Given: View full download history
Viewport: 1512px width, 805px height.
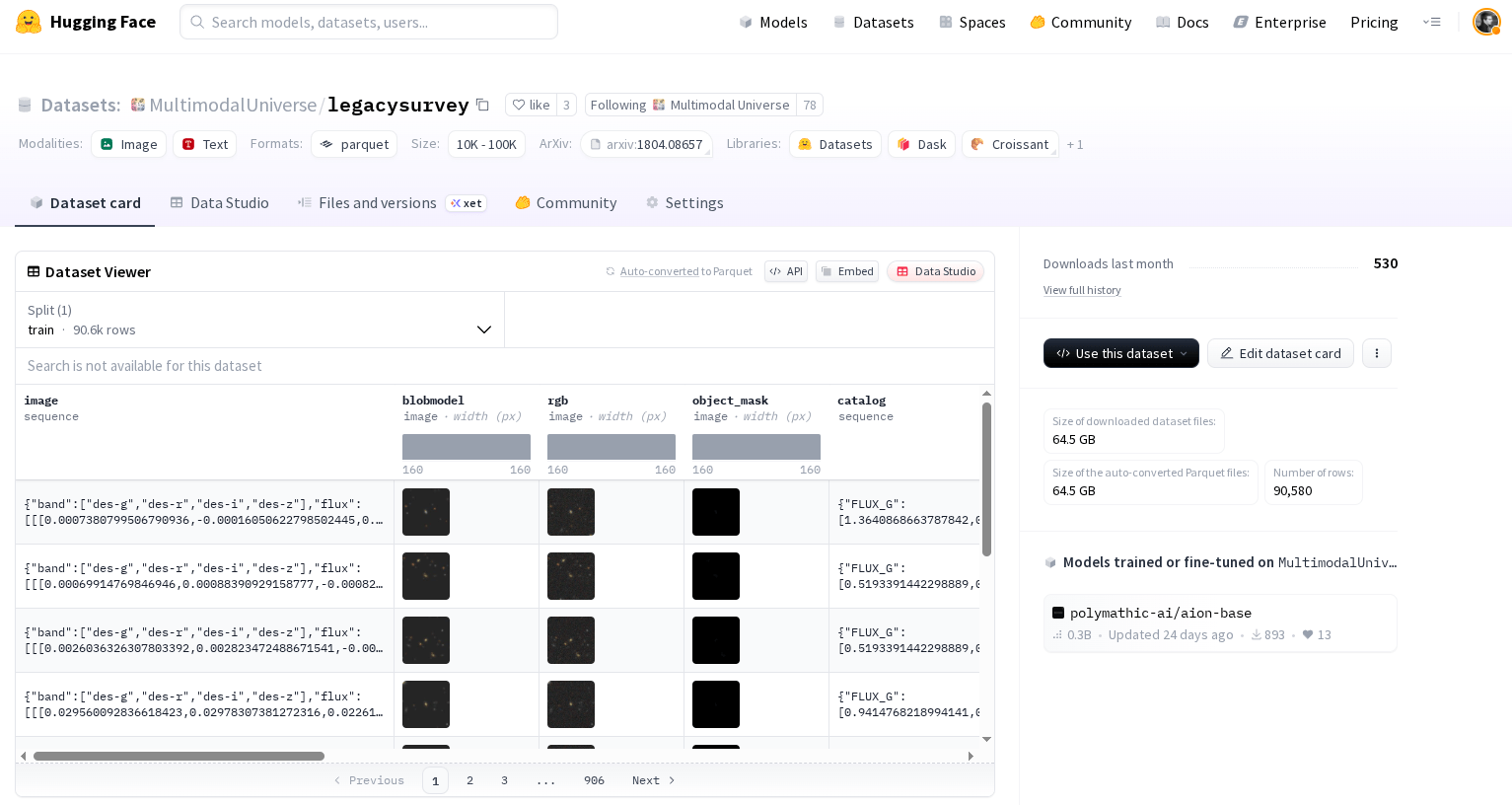Looking at the screenshot, I should [x=1082, y=290].
